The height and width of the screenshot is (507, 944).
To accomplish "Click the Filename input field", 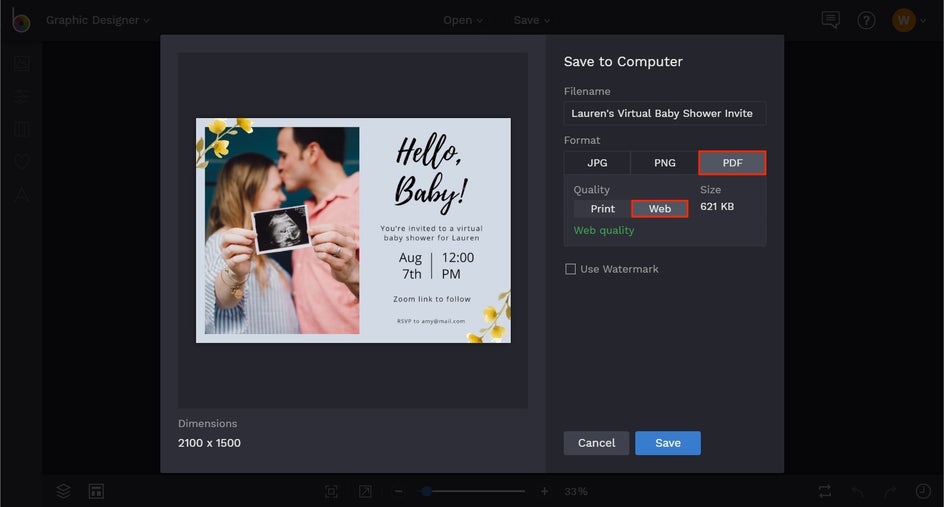I will [x=665, y=113].
